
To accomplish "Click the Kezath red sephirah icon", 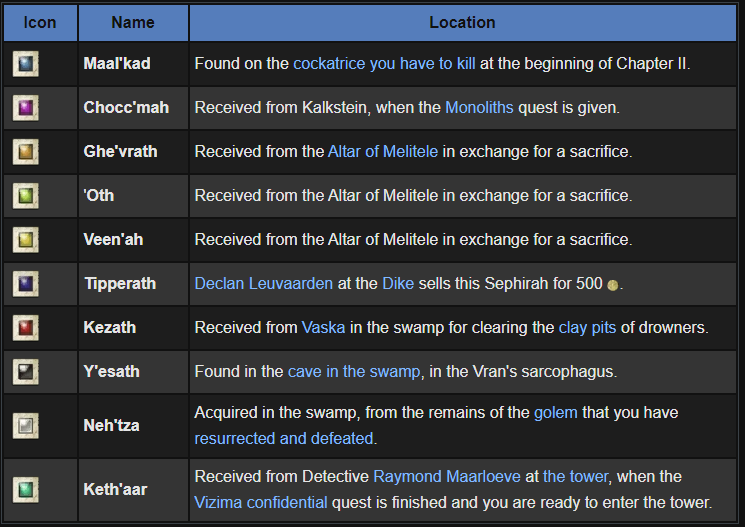I will click(x=25, y=328).
